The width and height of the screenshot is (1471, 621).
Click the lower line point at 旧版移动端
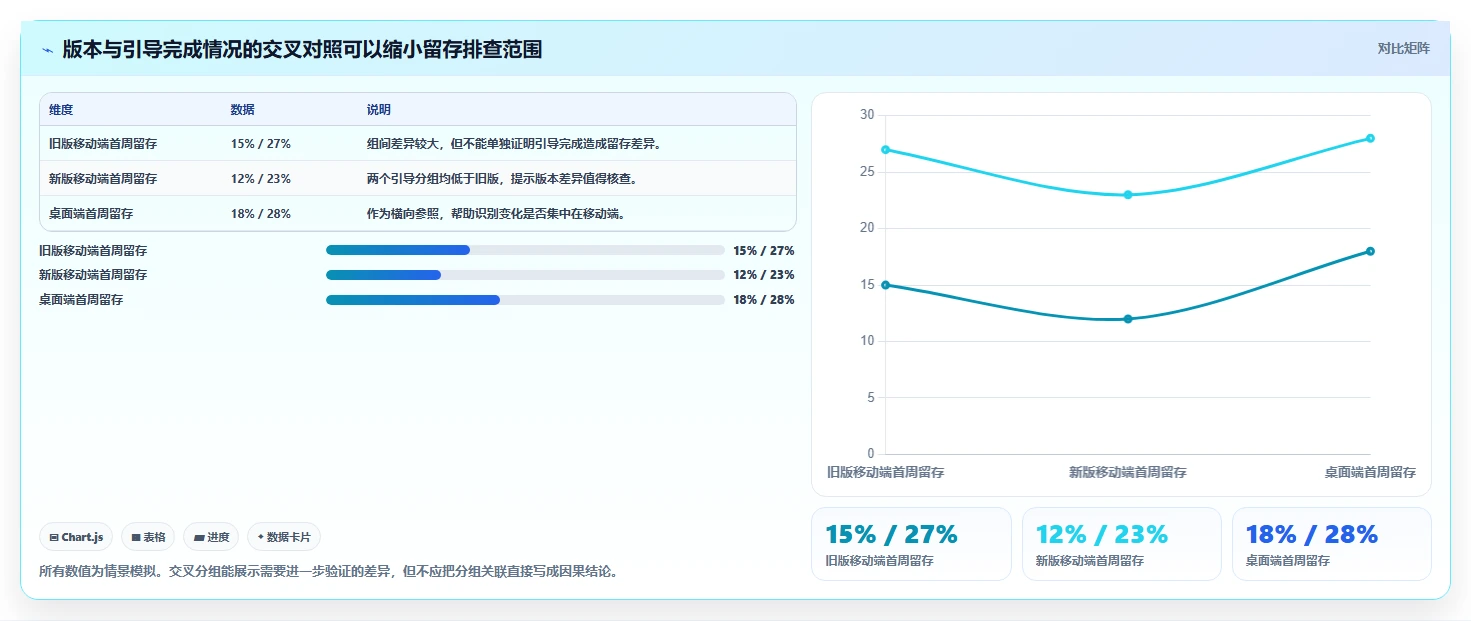point(885,285)
